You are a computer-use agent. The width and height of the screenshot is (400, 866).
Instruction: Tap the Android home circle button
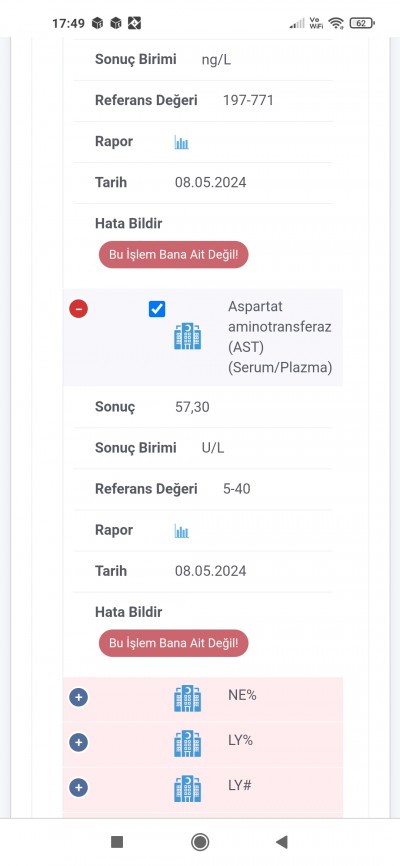199,842
